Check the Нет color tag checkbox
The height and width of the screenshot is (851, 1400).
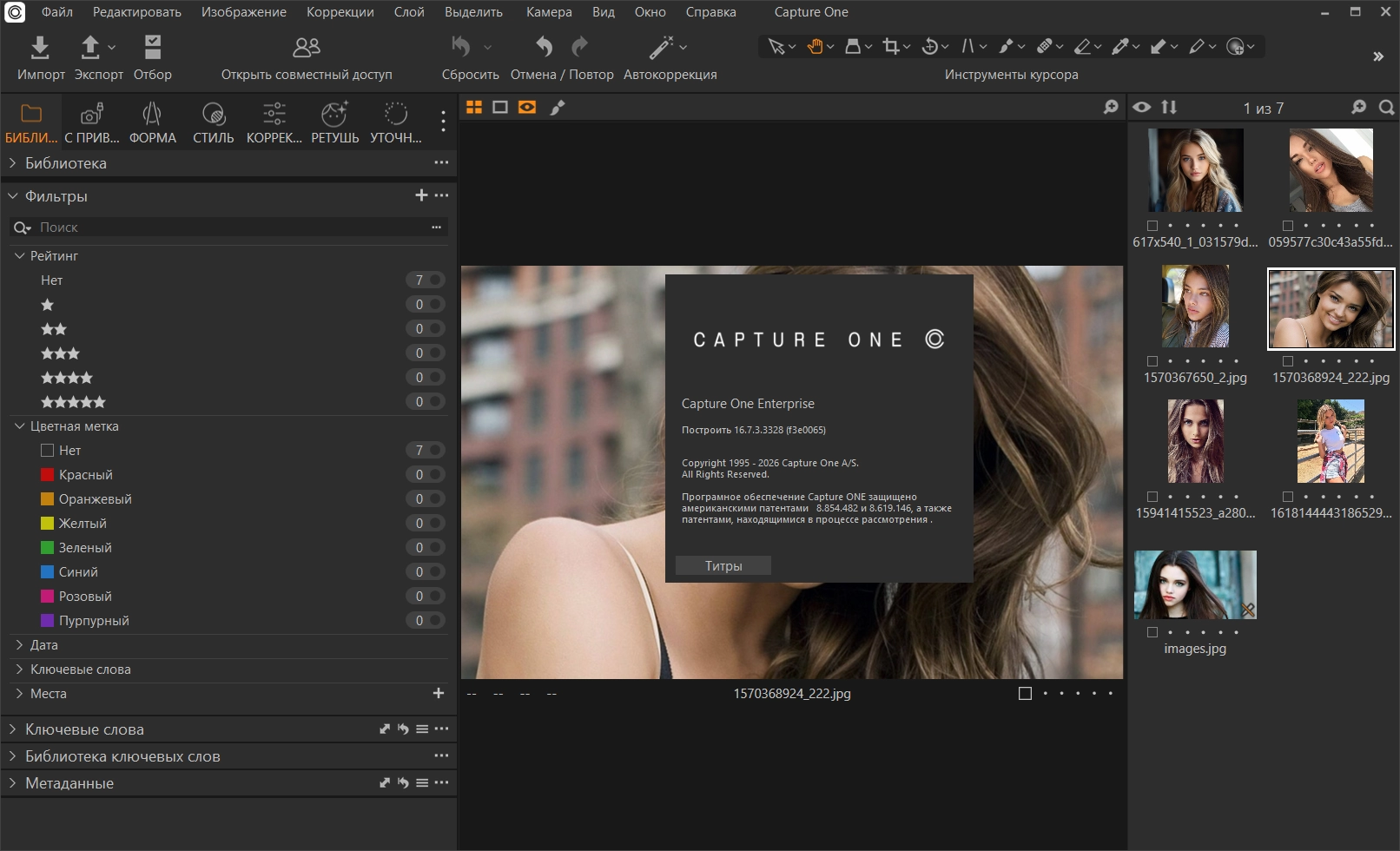(48, 451)
